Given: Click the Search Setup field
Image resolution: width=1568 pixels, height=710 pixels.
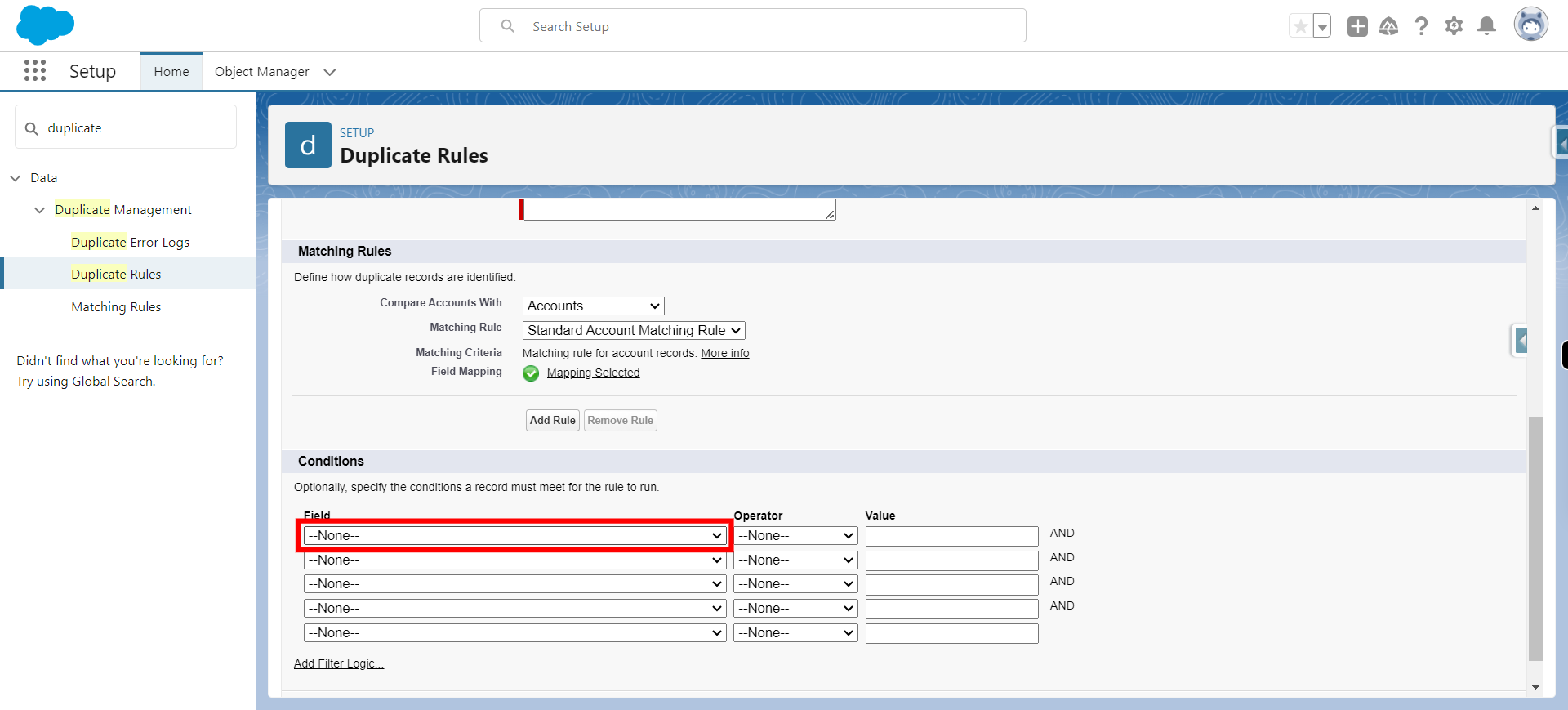Looking at the screenshot, I should [753, 26].
